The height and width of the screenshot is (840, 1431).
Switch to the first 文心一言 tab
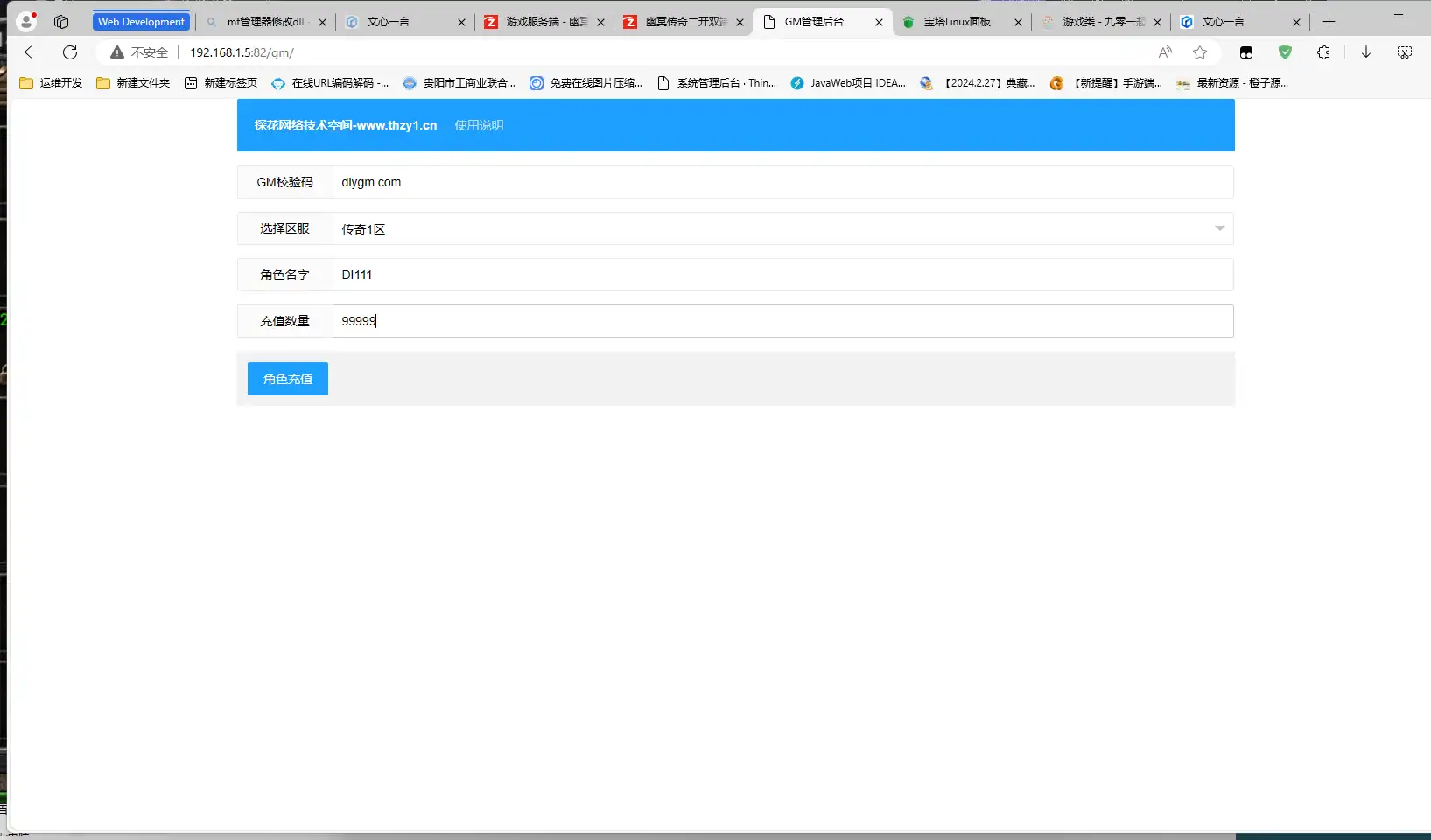tap(404, 22)
